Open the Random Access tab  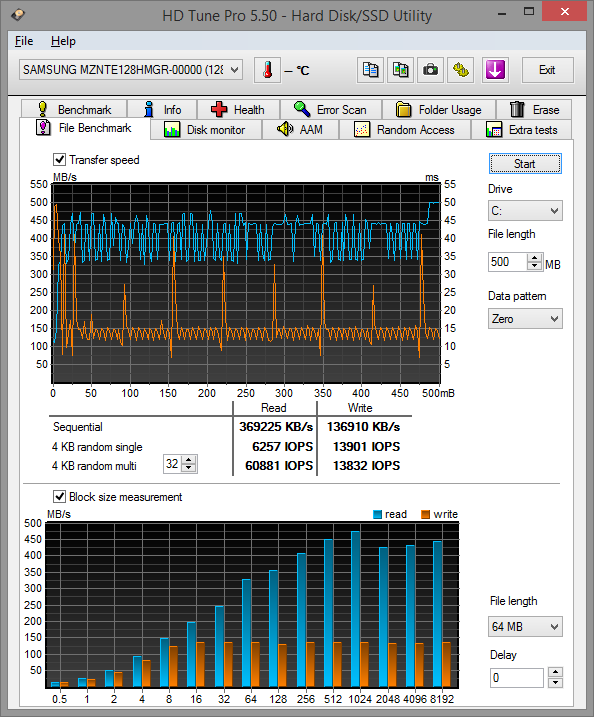(405, 130)
